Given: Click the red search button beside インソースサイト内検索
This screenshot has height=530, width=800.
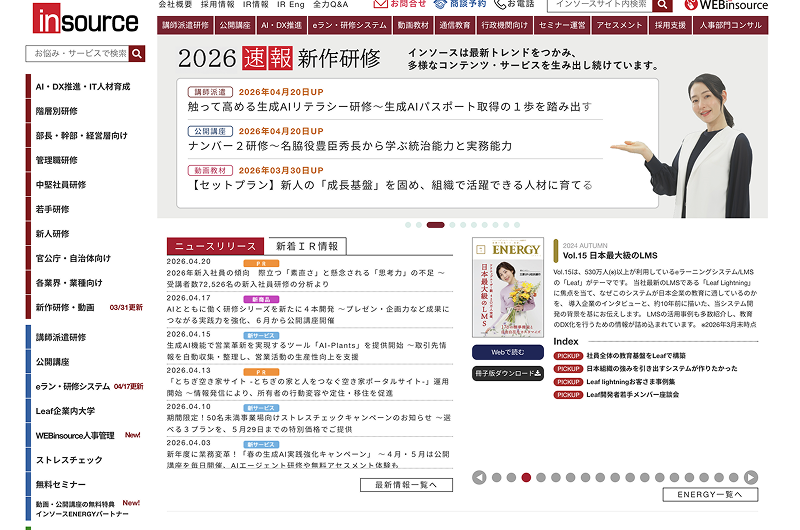Looking at the screenshot, I should pyautogui.click(x=662, y=5).
